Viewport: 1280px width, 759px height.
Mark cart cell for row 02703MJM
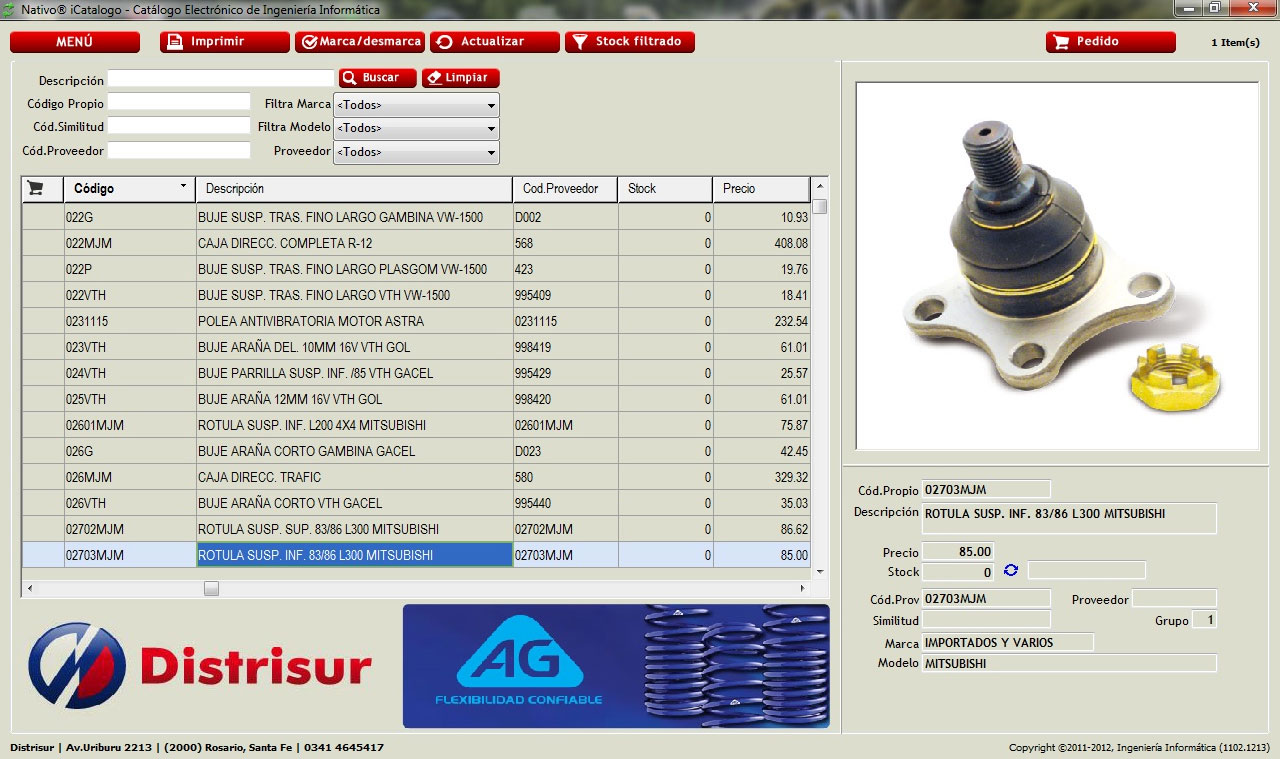tap(43, 555)
